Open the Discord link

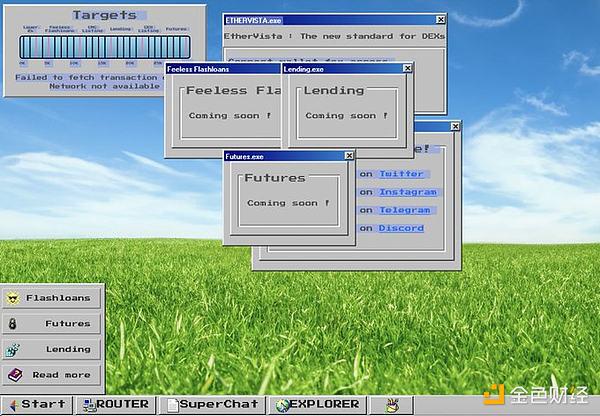(x=401, y=228)
